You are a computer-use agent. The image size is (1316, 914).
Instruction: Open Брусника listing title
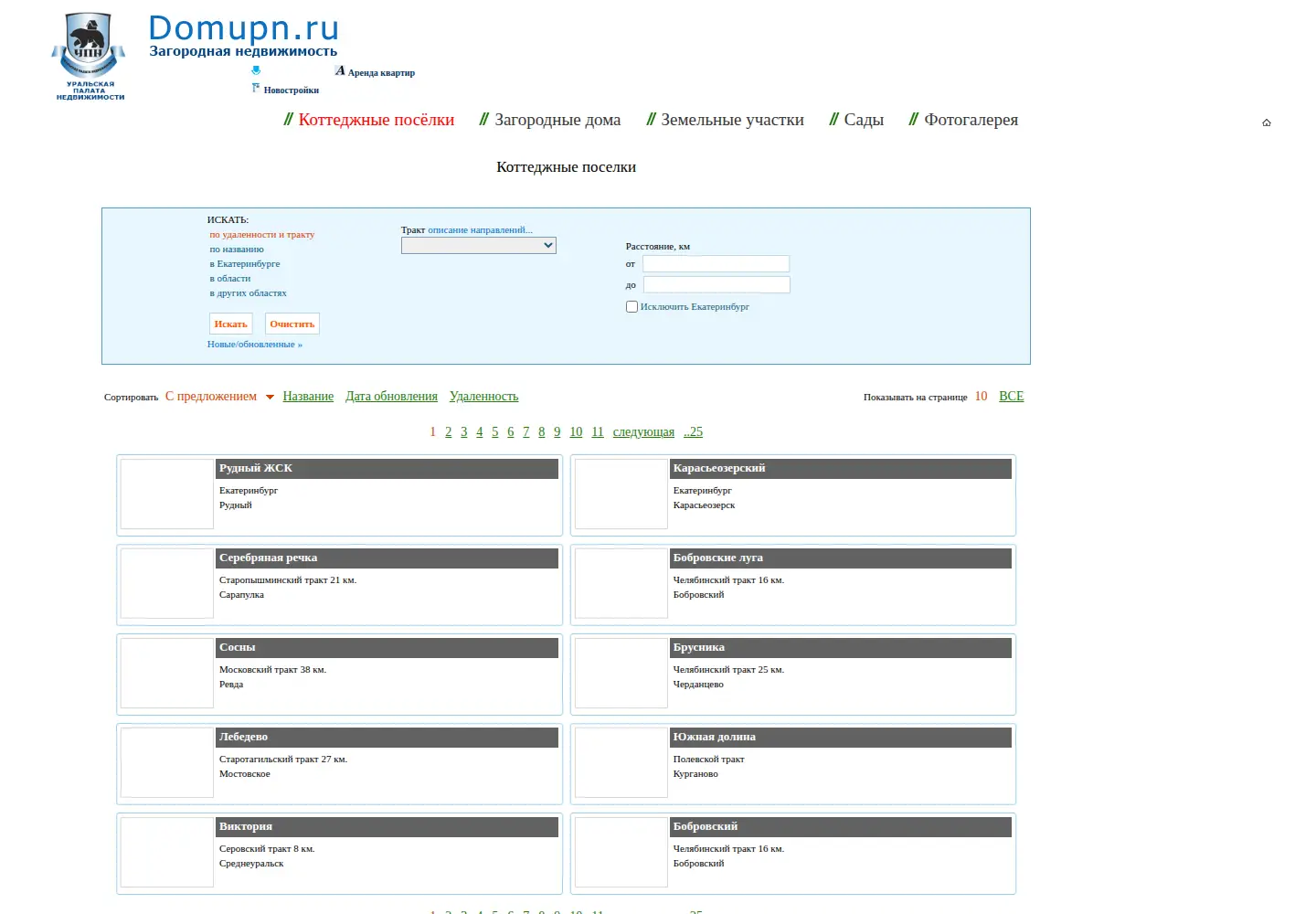(x=699, y=647)
